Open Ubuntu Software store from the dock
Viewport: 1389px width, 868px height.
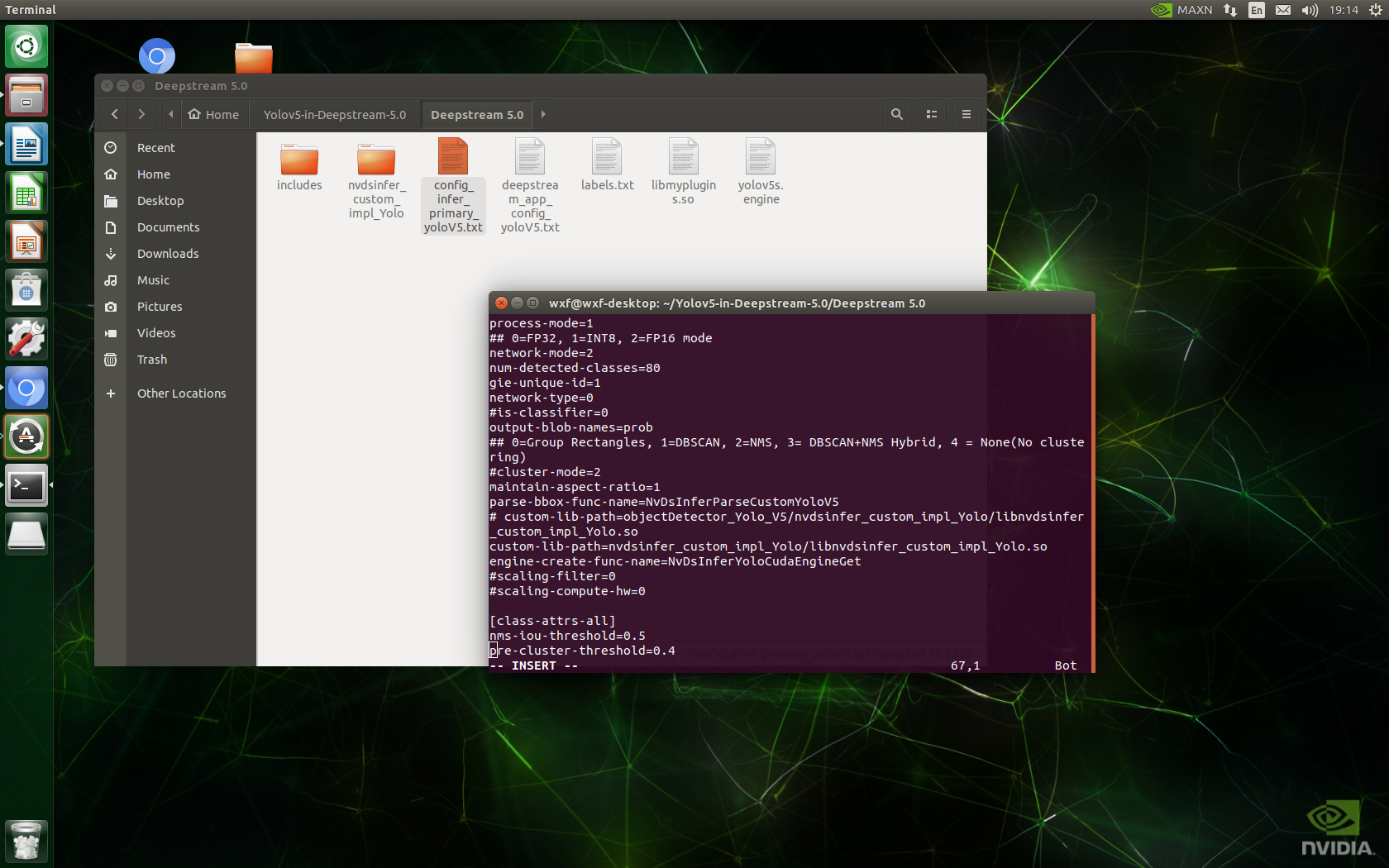pos(26,290)
